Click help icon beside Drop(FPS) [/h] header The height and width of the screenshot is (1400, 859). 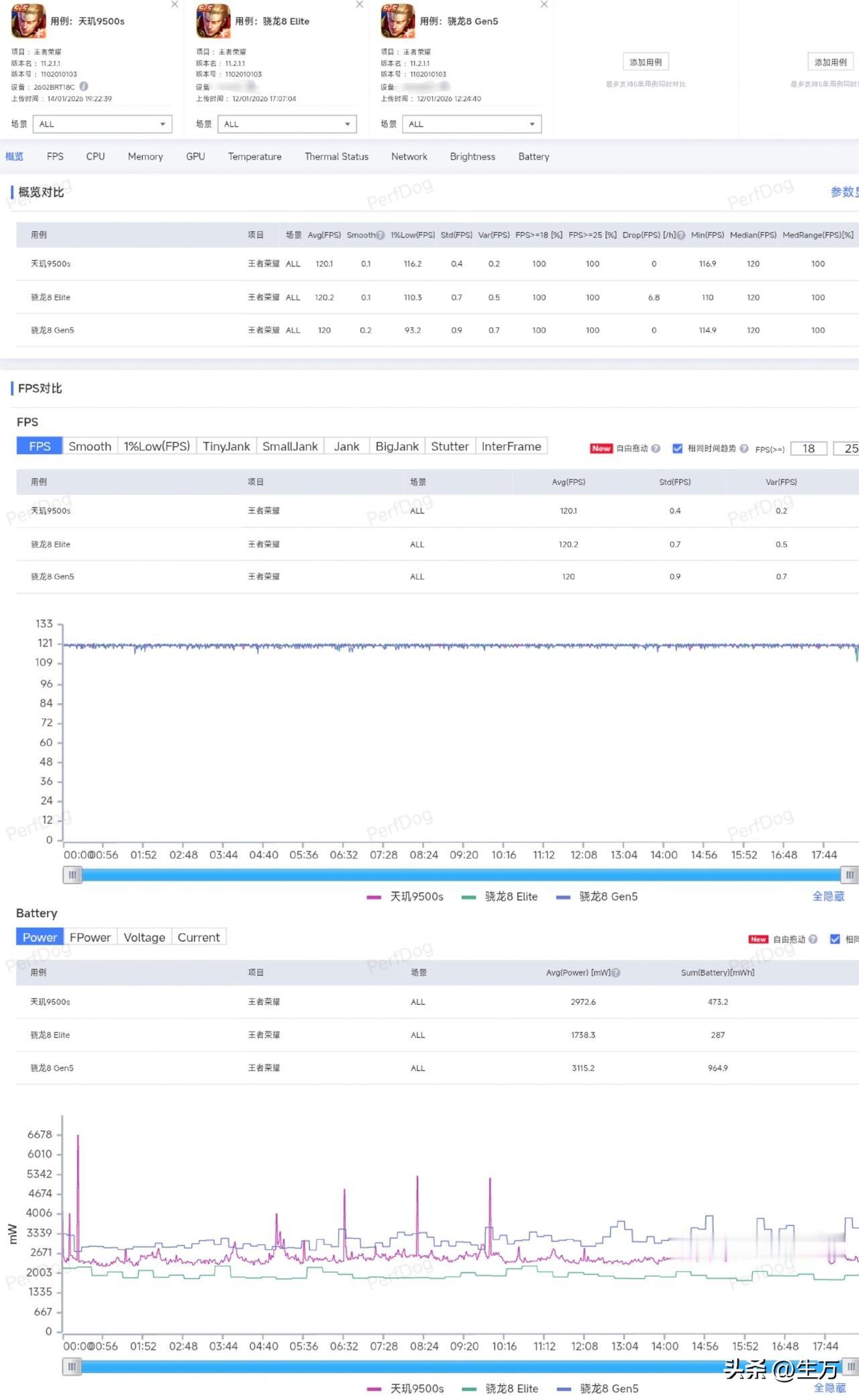point(681,235)
